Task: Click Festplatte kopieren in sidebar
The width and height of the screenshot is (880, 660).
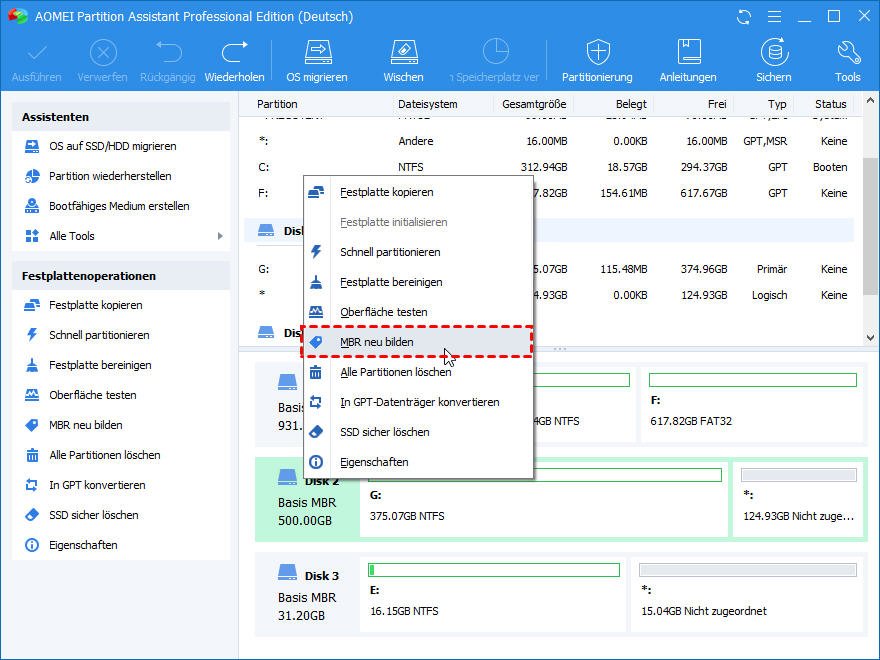Action: (95, 305)
